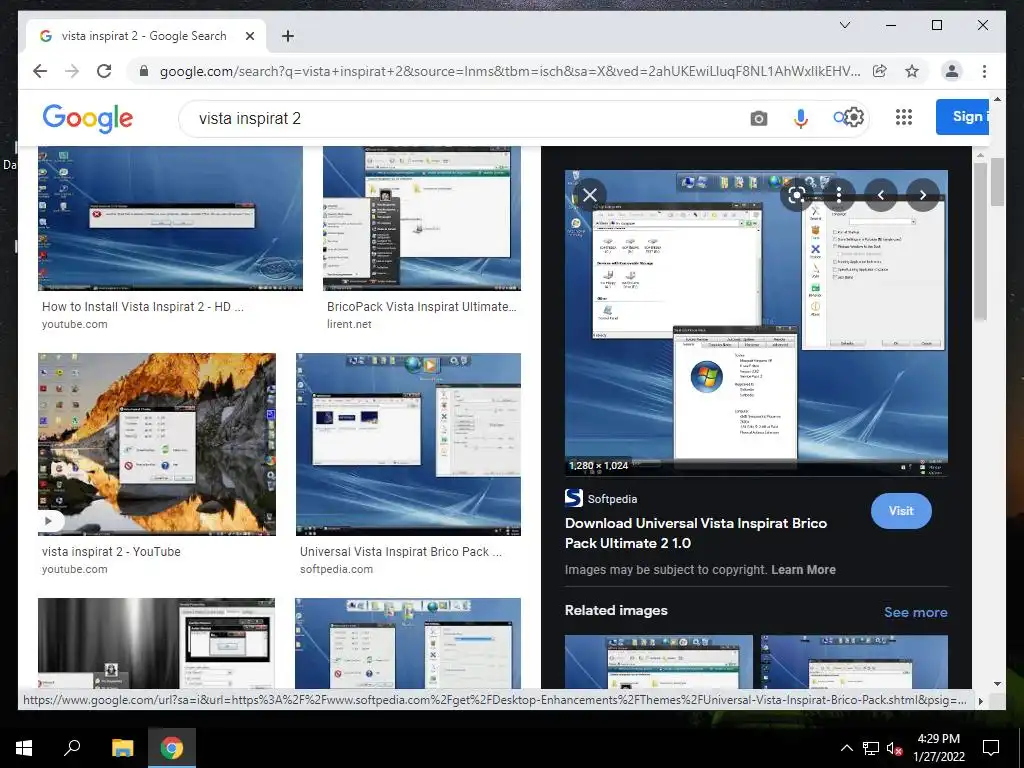Image resolution: width=1024 pixels, height=768 pixels.
Task: Click the Sign in button
Action: point(962,117)
